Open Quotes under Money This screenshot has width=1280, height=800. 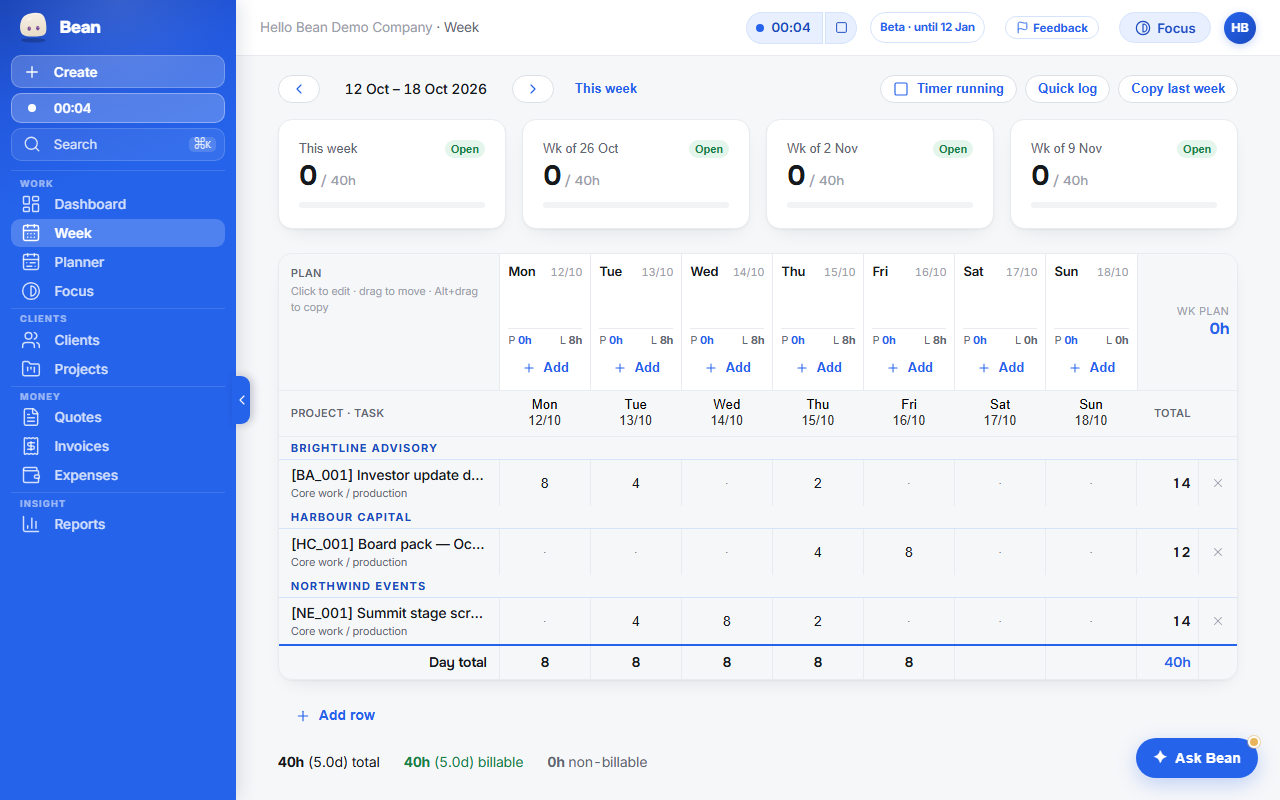click(118, 417)
